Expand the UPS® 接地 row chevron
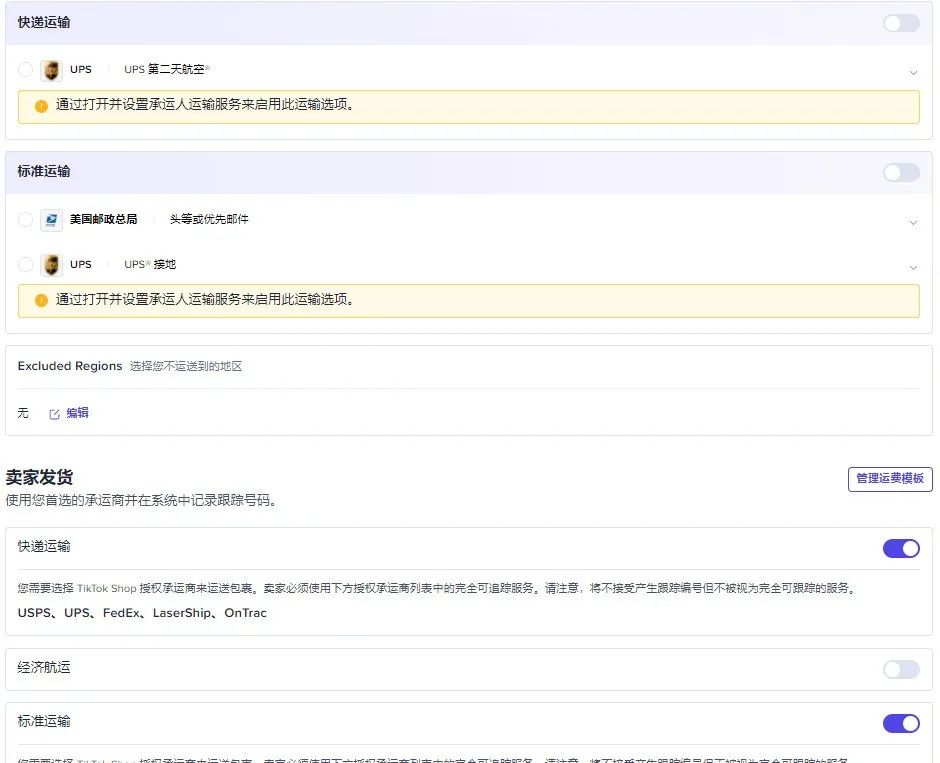Image resolution: width=940 pixels, height=763 pixels. (912, 267)
